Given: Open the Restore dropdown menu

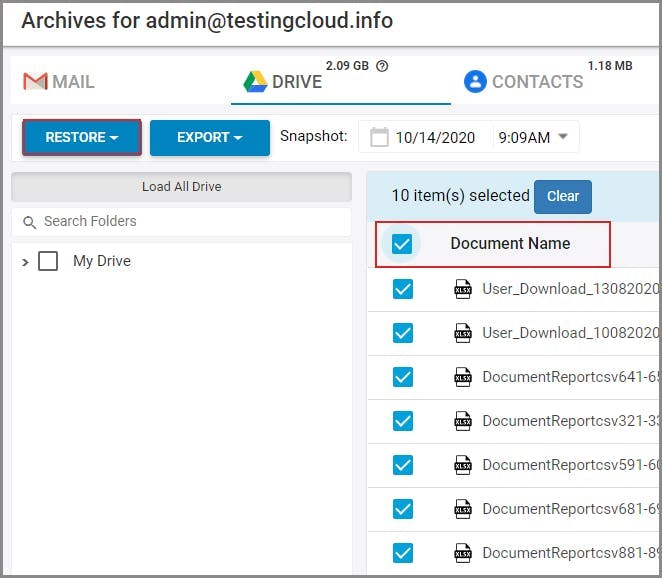Looking at the screenshot, I should pyautogui.click(x=82, y=138).
